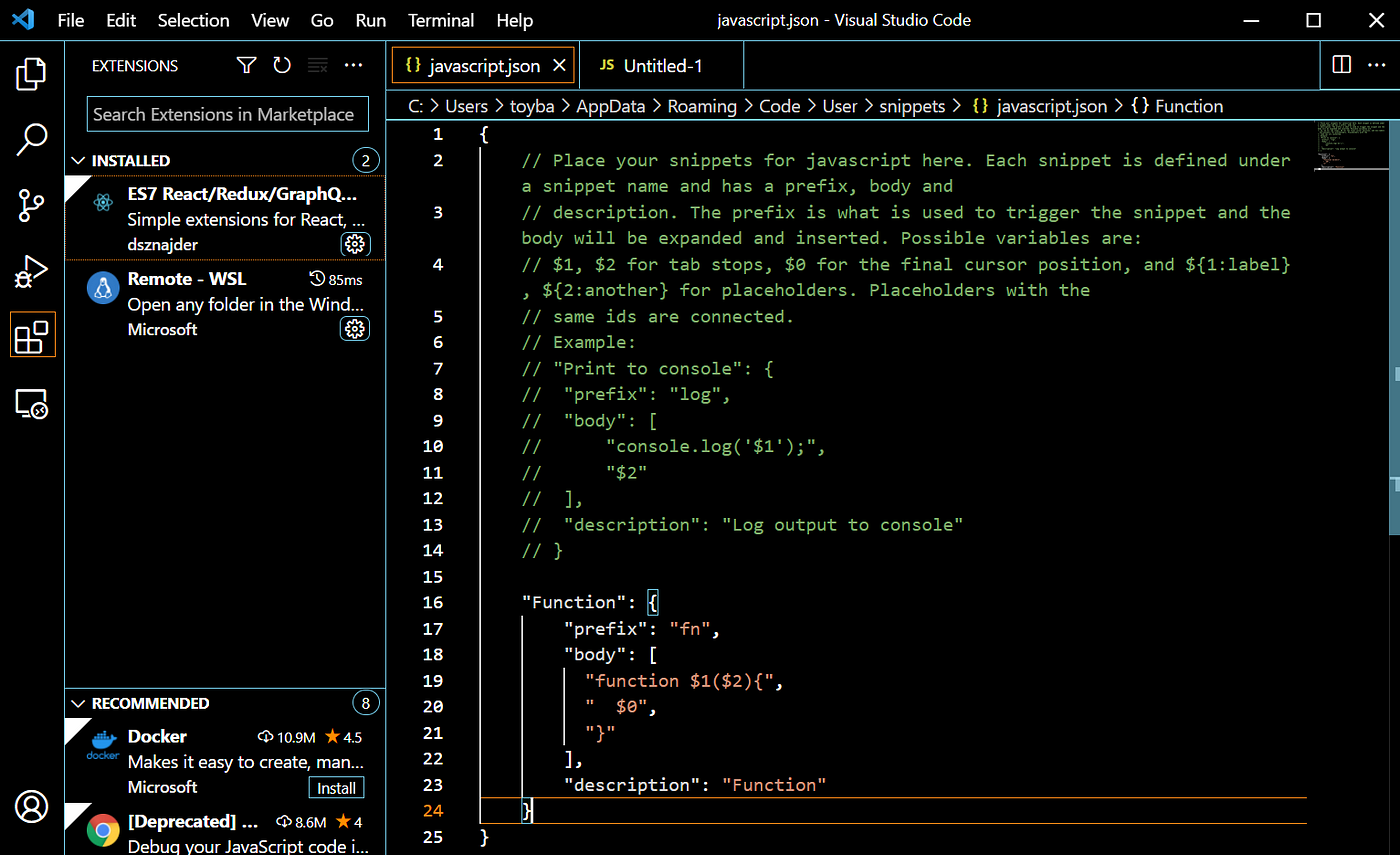Select the Users breadcrumb segment

click(466, 106)
